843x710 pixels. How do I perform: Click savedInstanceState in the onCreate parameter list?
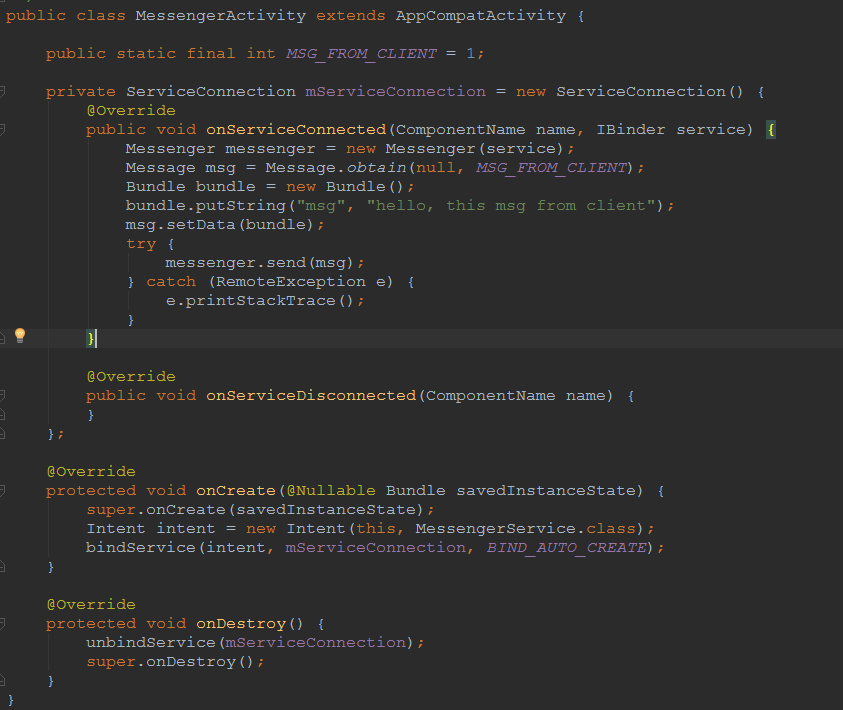tap(546, 491)
